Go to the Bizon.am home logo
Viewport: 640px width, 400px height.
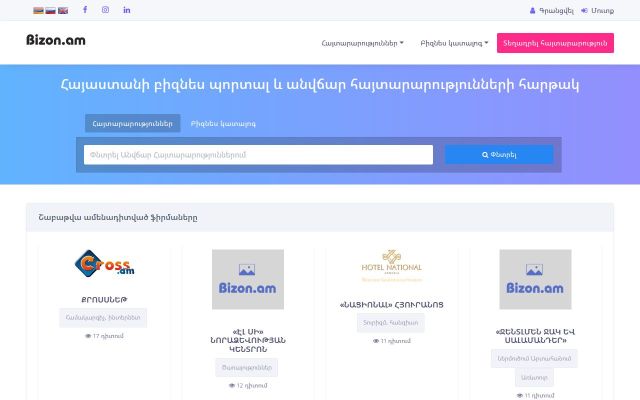(56, 40)
